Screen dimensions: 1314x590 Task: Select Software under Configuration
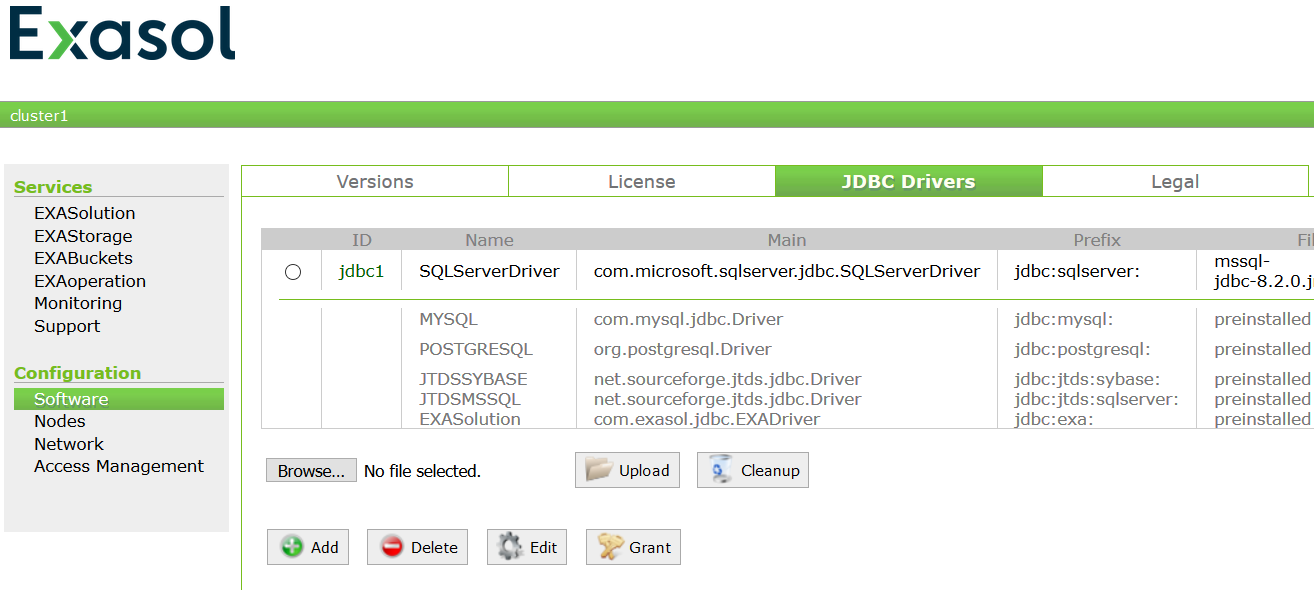(119, 399)
